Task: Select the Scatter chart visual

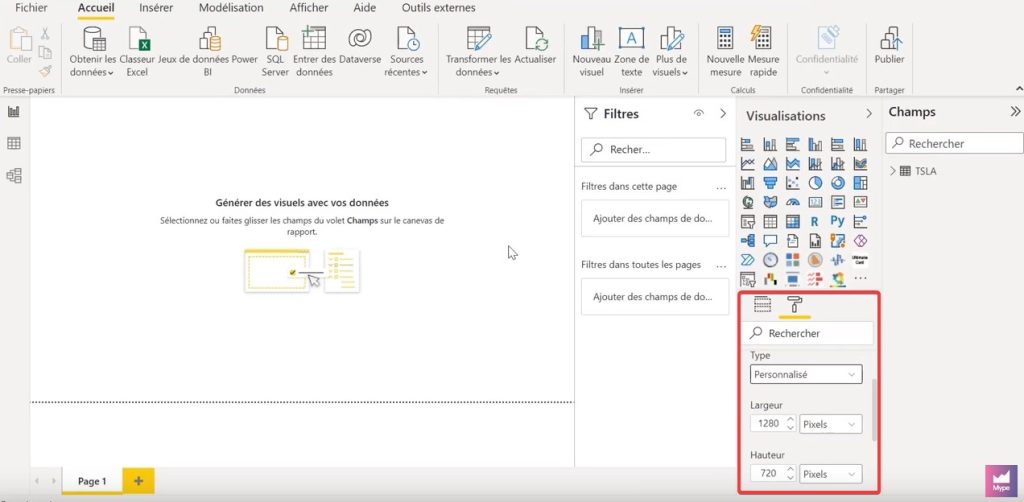Action: (793, 183)
